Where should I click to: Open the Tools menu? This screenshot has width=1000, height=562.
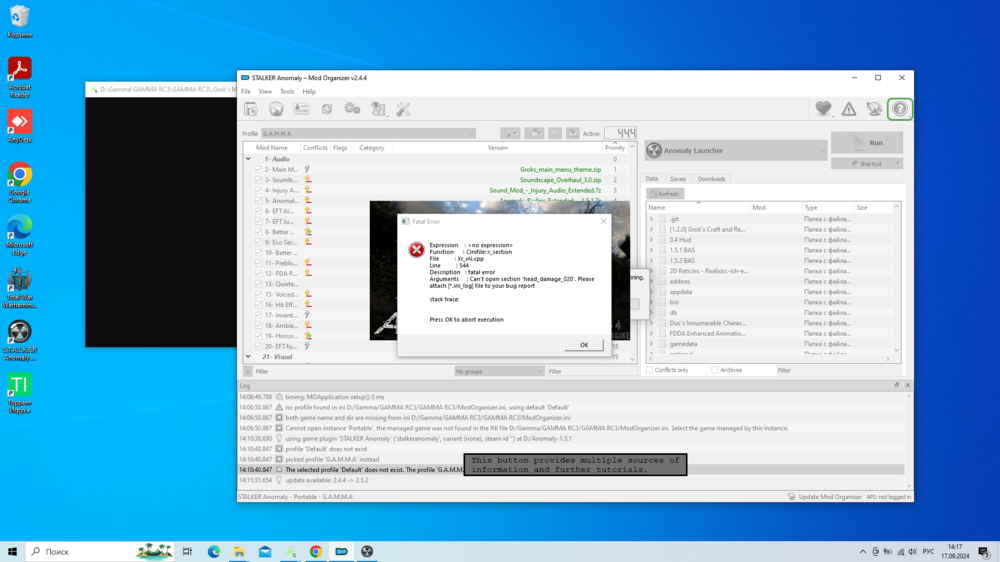pos(287,91)
